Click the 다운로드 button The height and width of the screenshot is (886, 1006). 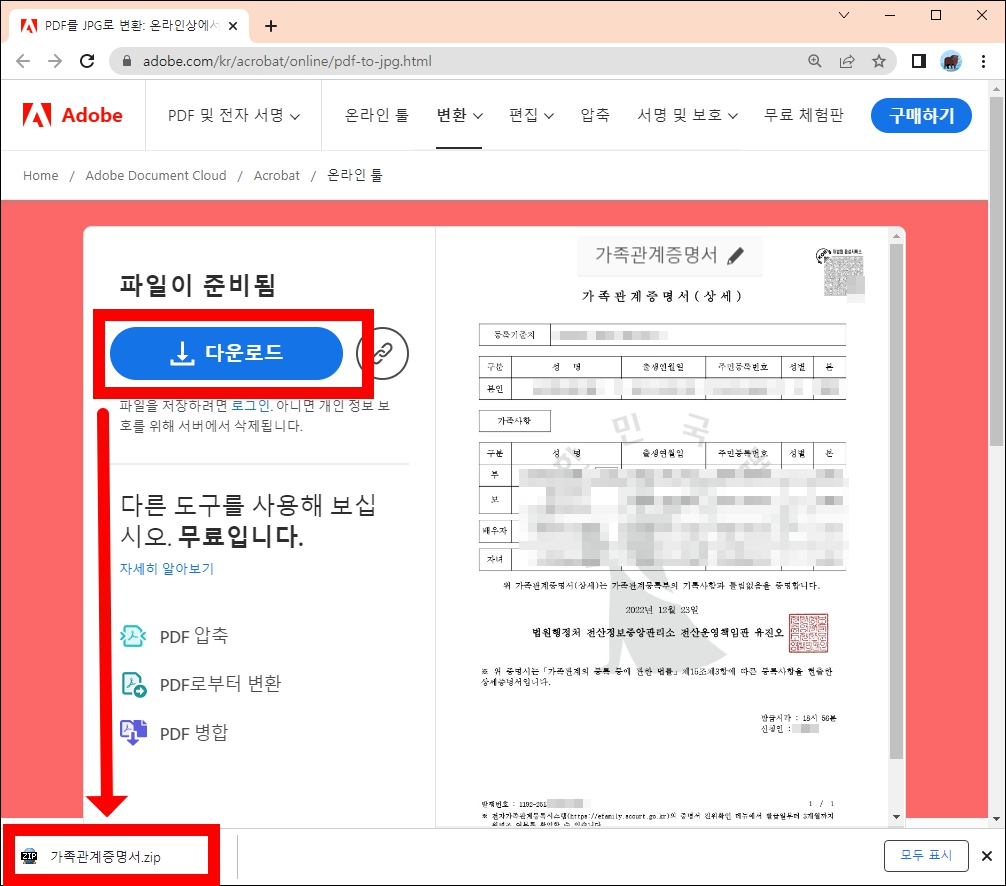point(226,353)
